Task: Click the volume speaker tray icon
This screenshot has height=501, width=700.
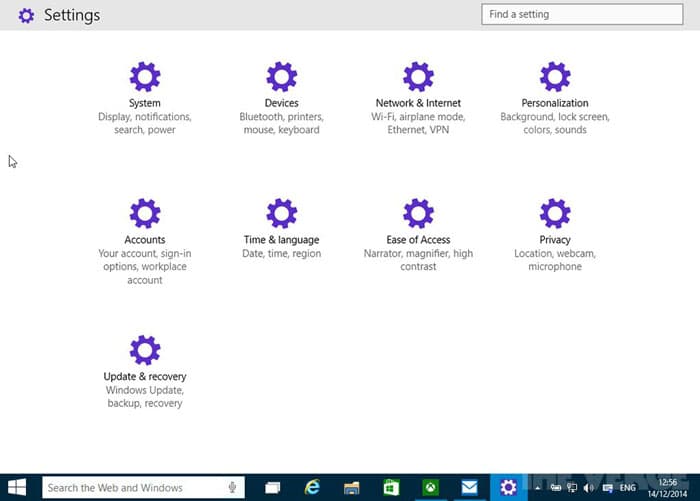Action: click(x=588, y=488)
